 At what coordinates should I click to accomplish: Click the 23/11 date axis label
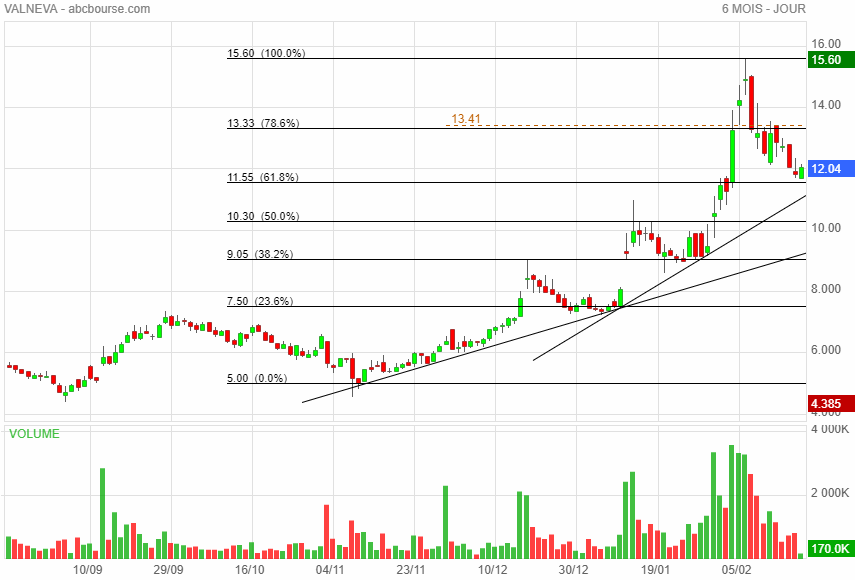(x=411, y=570)
